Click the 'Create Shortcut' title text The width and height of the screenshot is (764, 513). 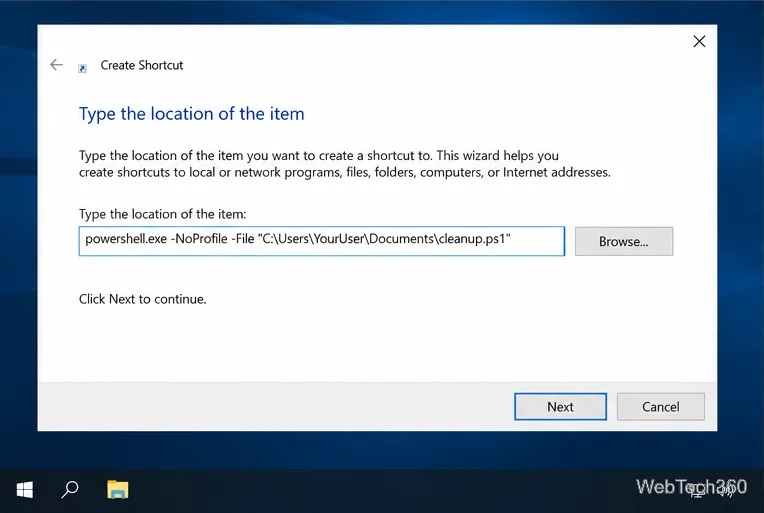pos(142,65)
